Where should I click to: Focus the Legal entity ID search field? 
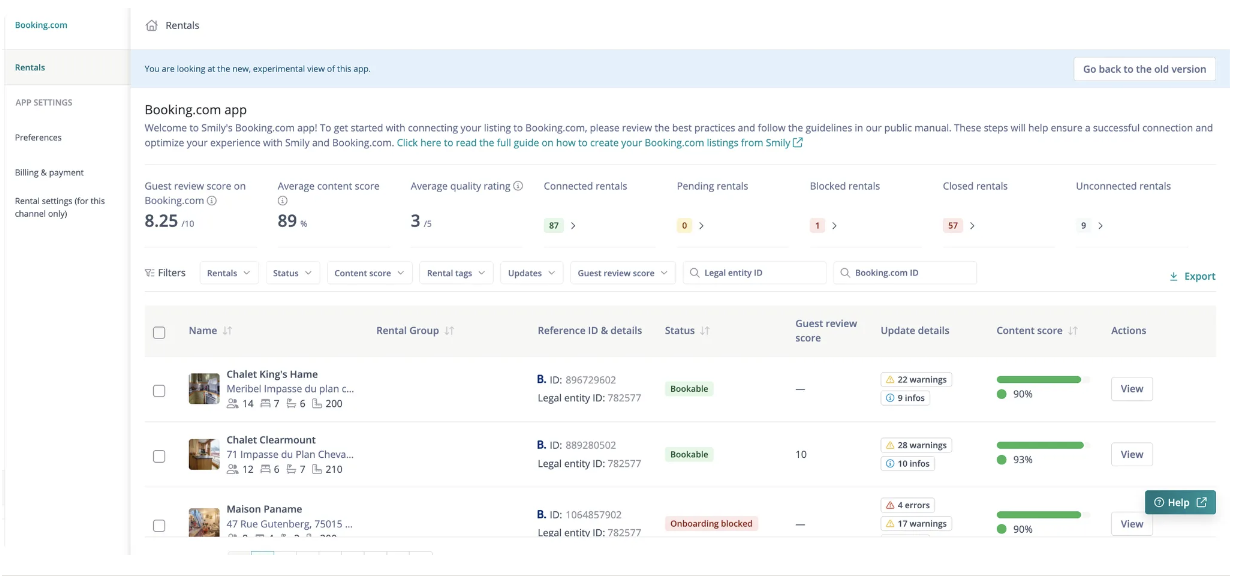click(755, 273)
